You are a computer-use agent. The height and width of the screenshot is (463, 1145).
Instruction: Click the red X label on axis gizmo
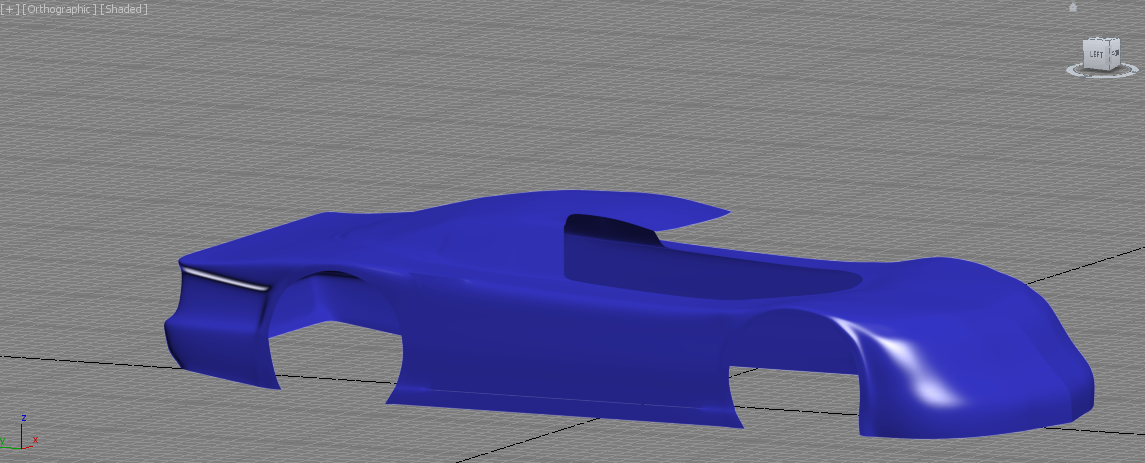tap(36, 440)
